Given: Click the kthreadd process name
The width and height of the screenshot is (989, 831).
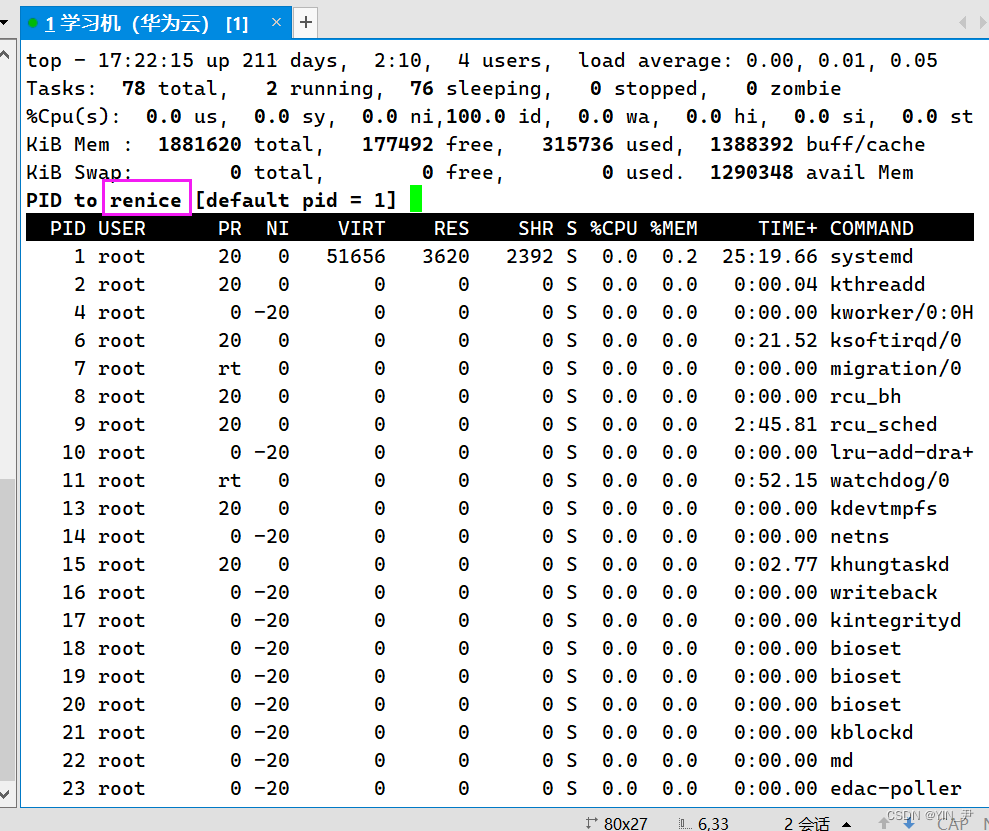Looking at the screenshot, I should click(877, 284).
